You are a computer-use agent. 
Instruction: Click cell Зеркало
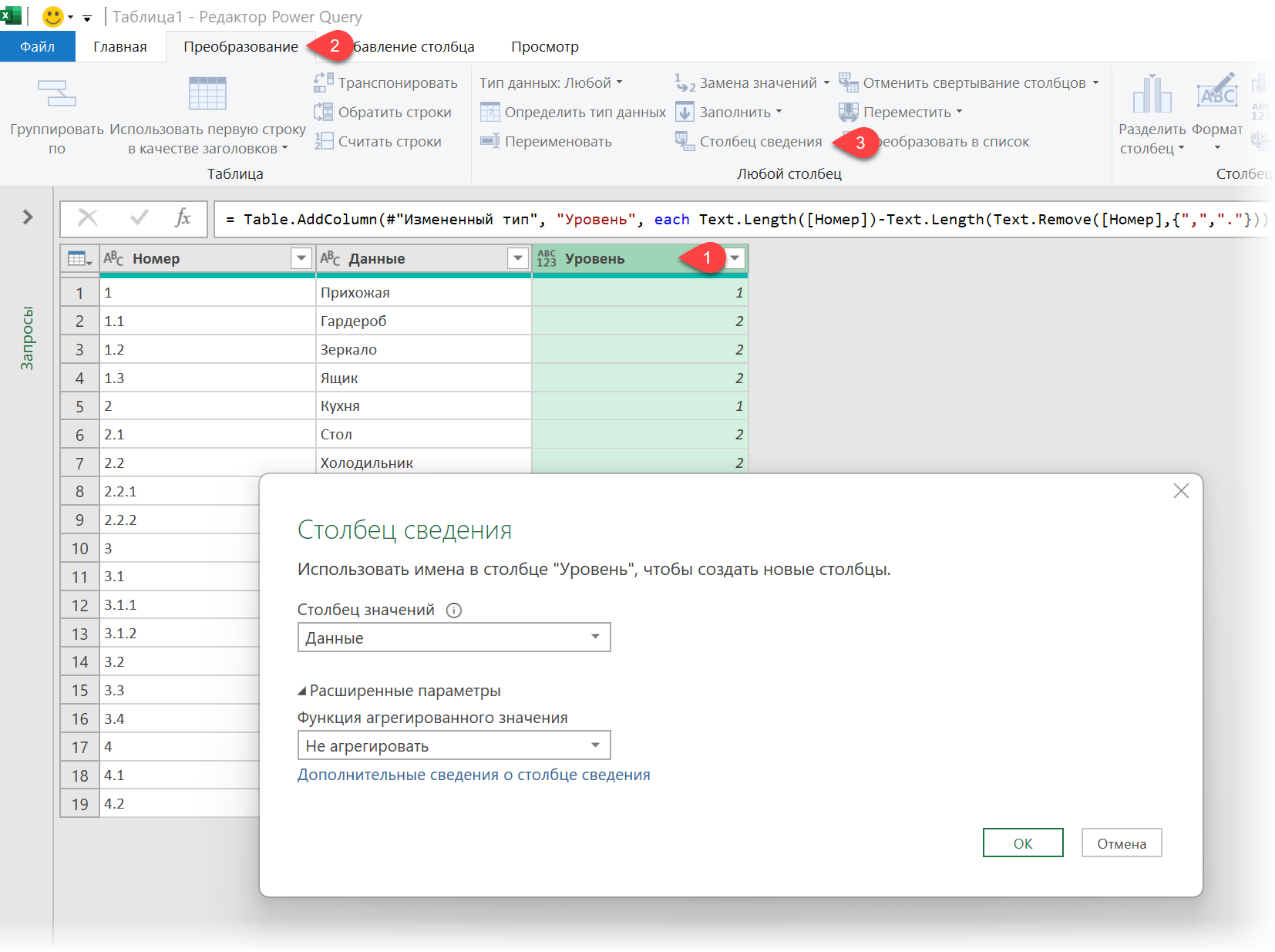[423, 349]
